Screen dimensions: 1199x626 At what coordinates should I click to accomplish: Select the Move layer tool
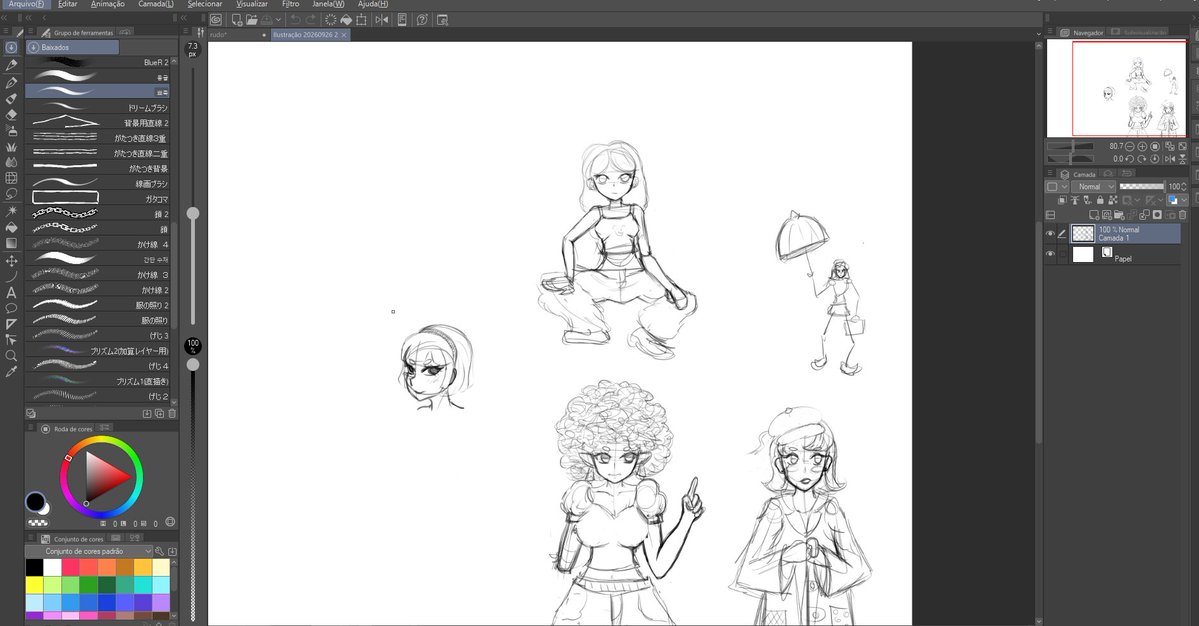(x=11, y=260)
